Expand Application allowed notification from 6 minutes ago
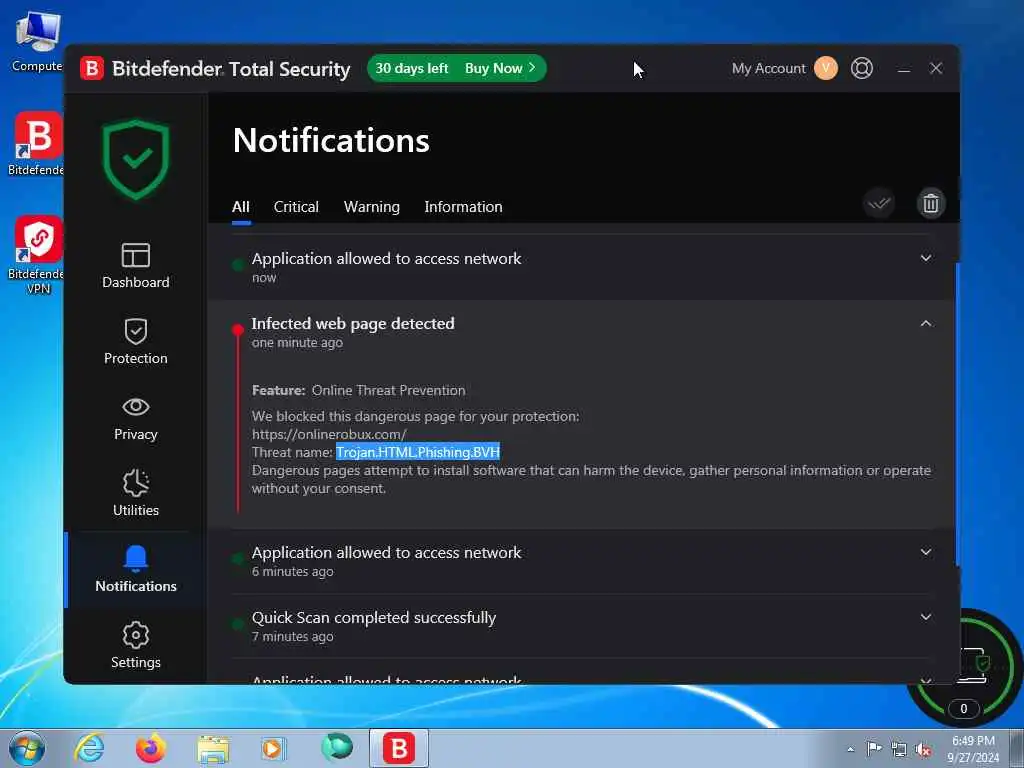1024x768 pixels. [x=925, y=552]
